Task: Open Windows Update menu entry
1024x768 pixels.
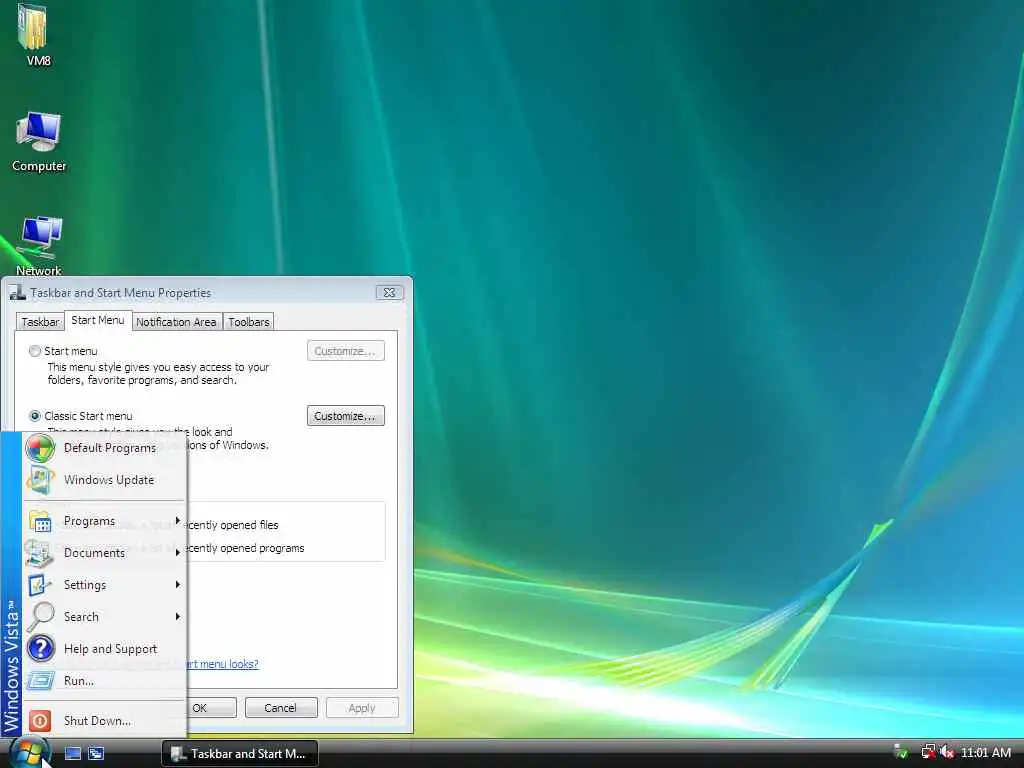Action: tap(104, 480)
